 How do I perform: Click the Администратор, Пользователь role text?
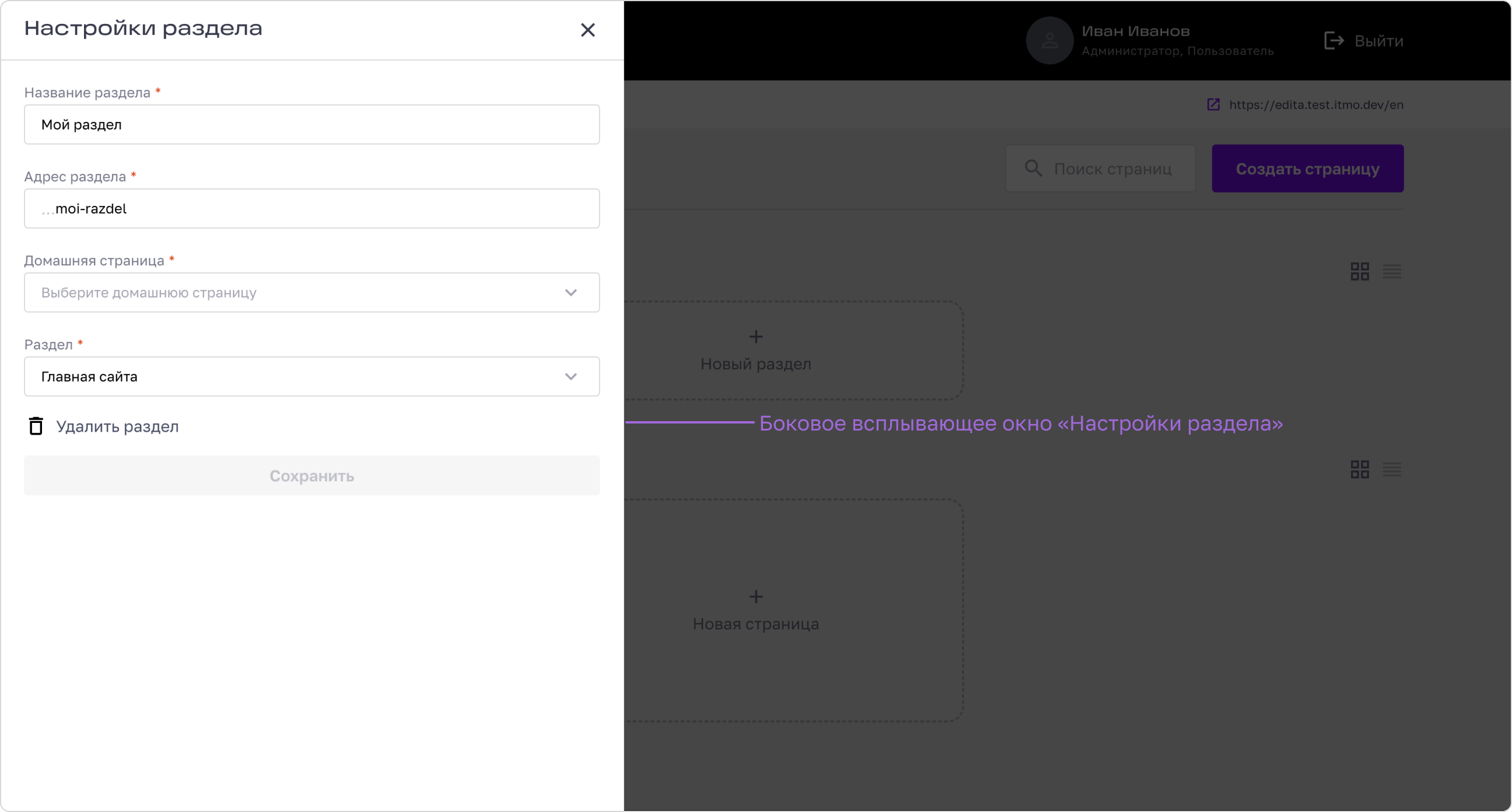point(1177,51)
